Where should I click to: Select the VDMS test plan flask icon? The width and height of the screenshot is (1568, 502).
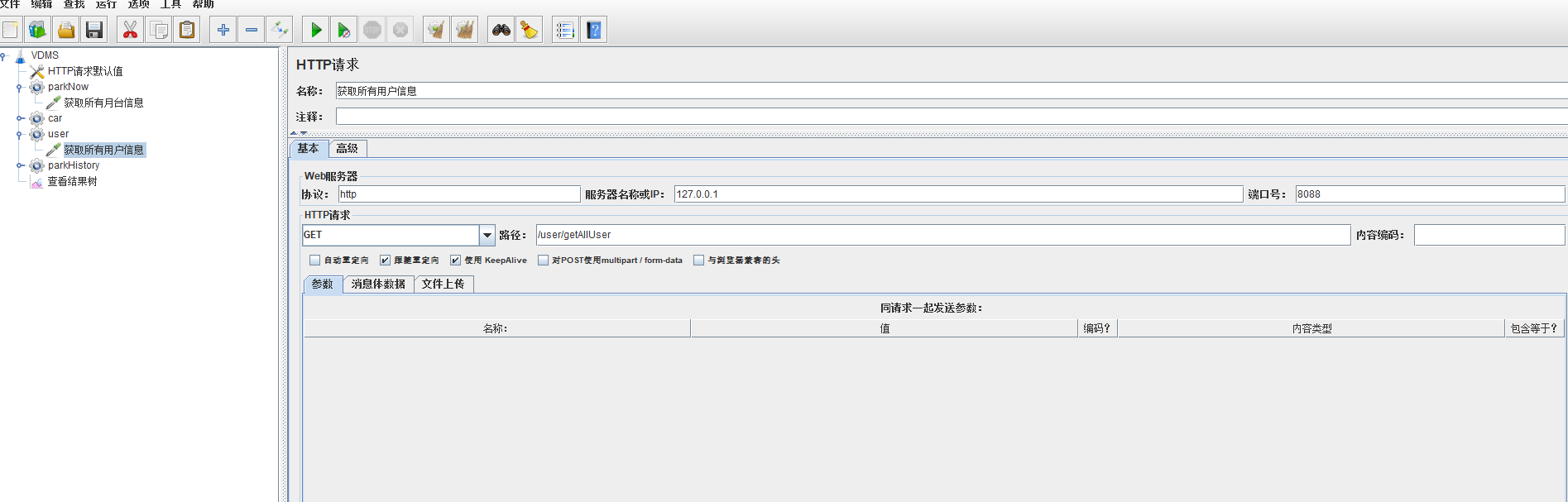[21, 56]
